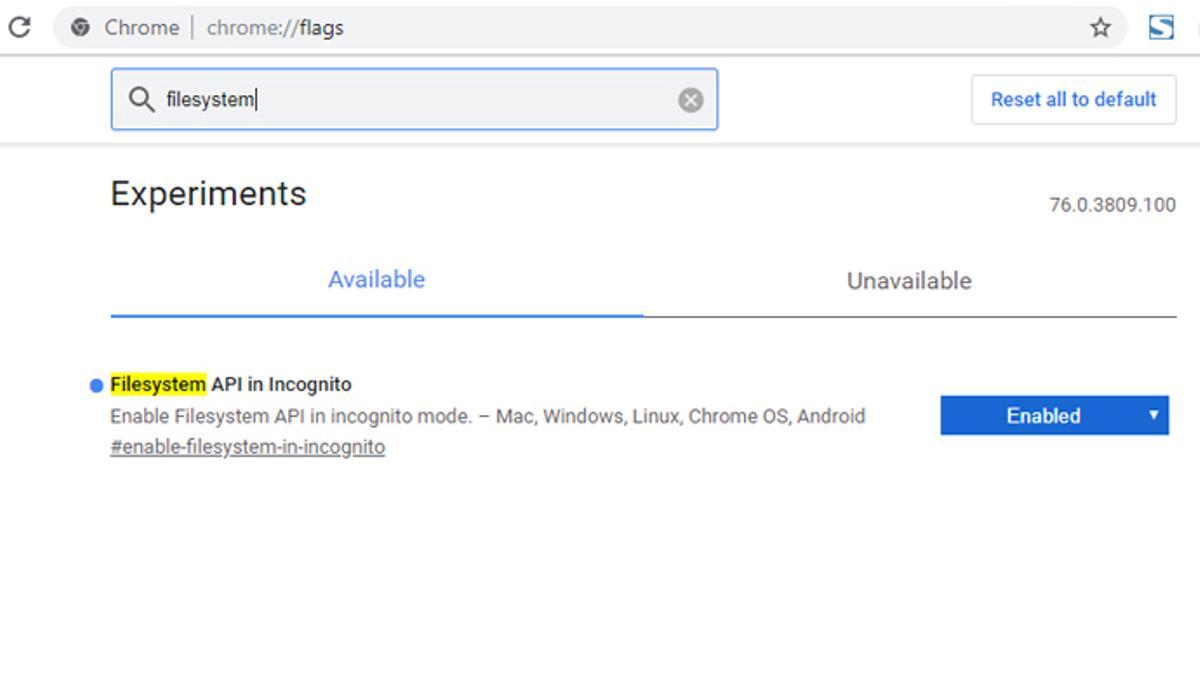Click the Experiments heading

pyautogui.click(x=208, y=193)
